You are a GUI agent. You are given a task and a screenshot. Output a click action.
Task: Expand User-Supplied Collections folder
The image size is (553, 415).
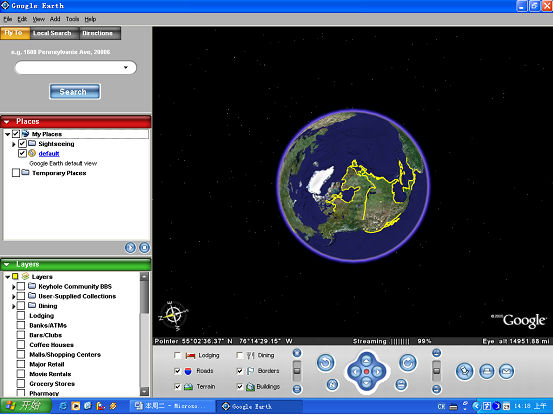(13, 297)
